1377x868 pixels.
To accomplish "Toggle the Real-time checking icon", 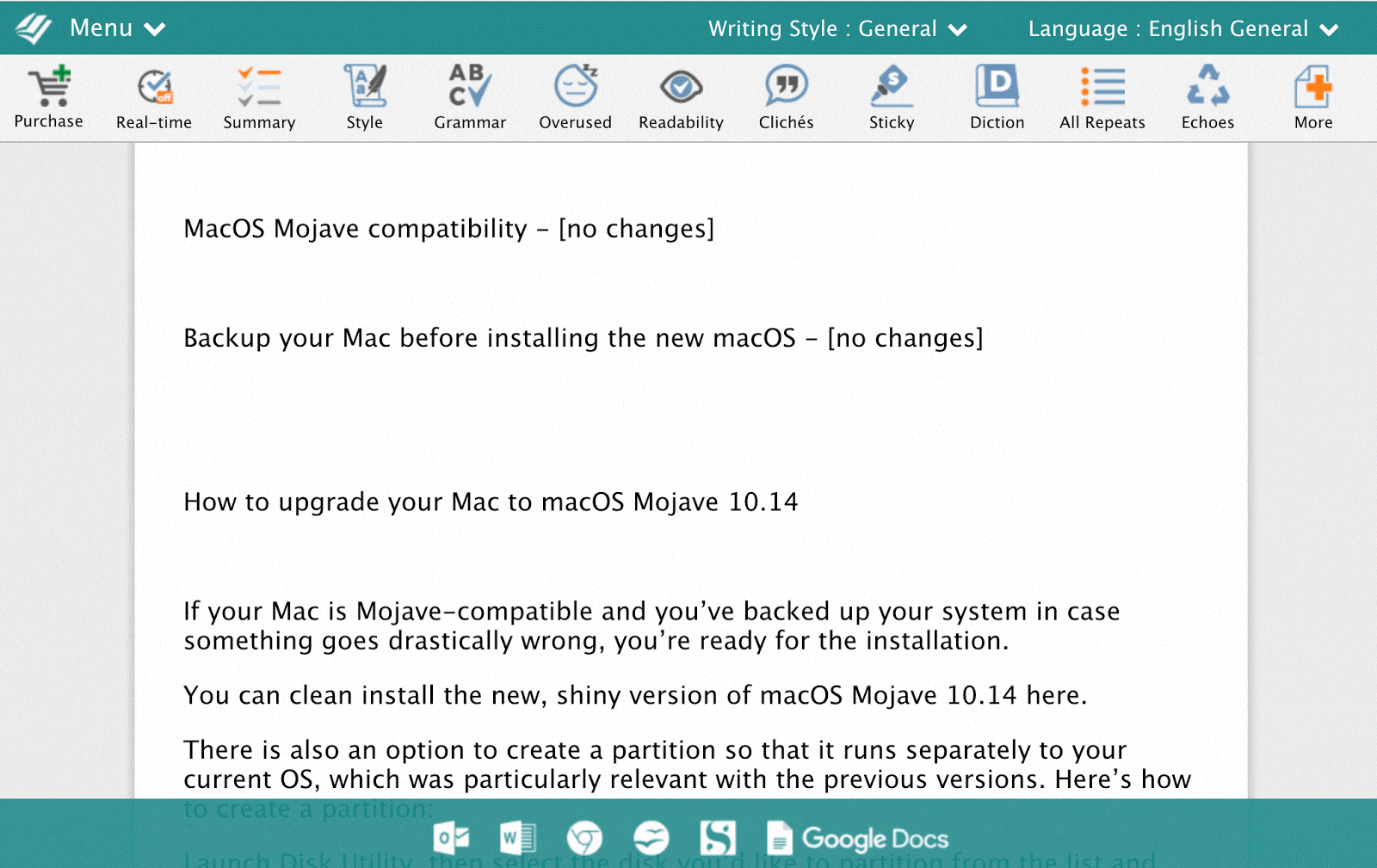I will [x=154, y=97].
